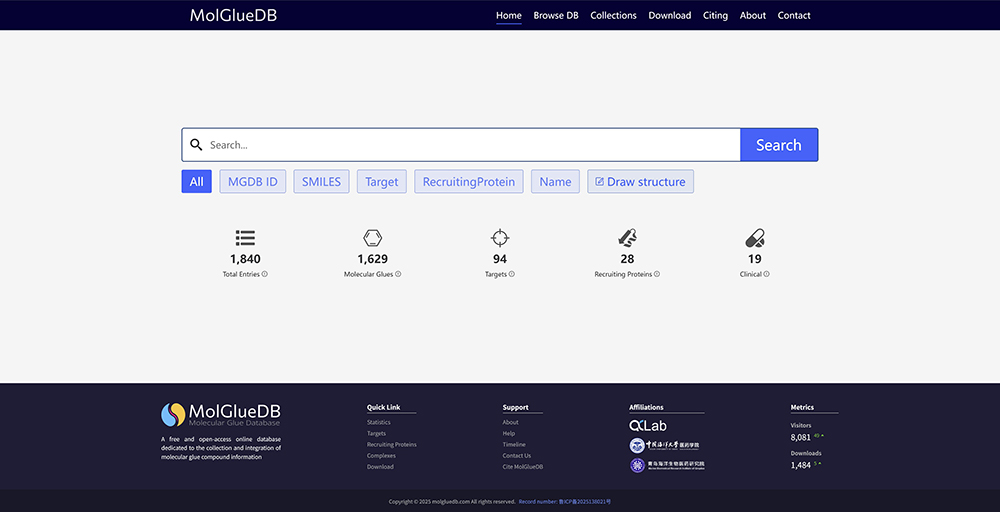Click the Molecular Glues hexagon icon

tap(372, 238)
